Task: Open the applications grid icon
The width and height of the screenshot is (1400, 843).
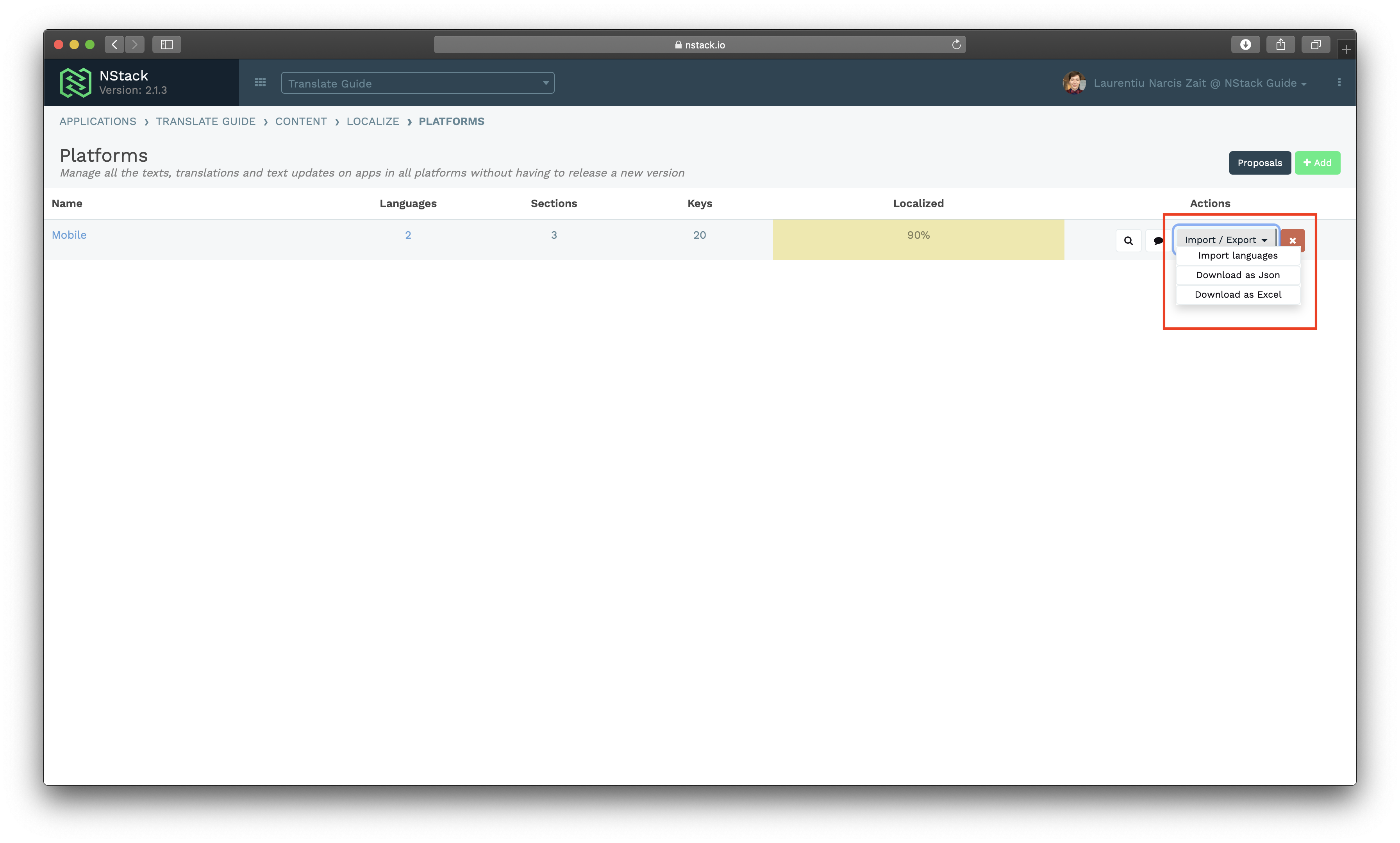Action: click(x=260, y=83)
